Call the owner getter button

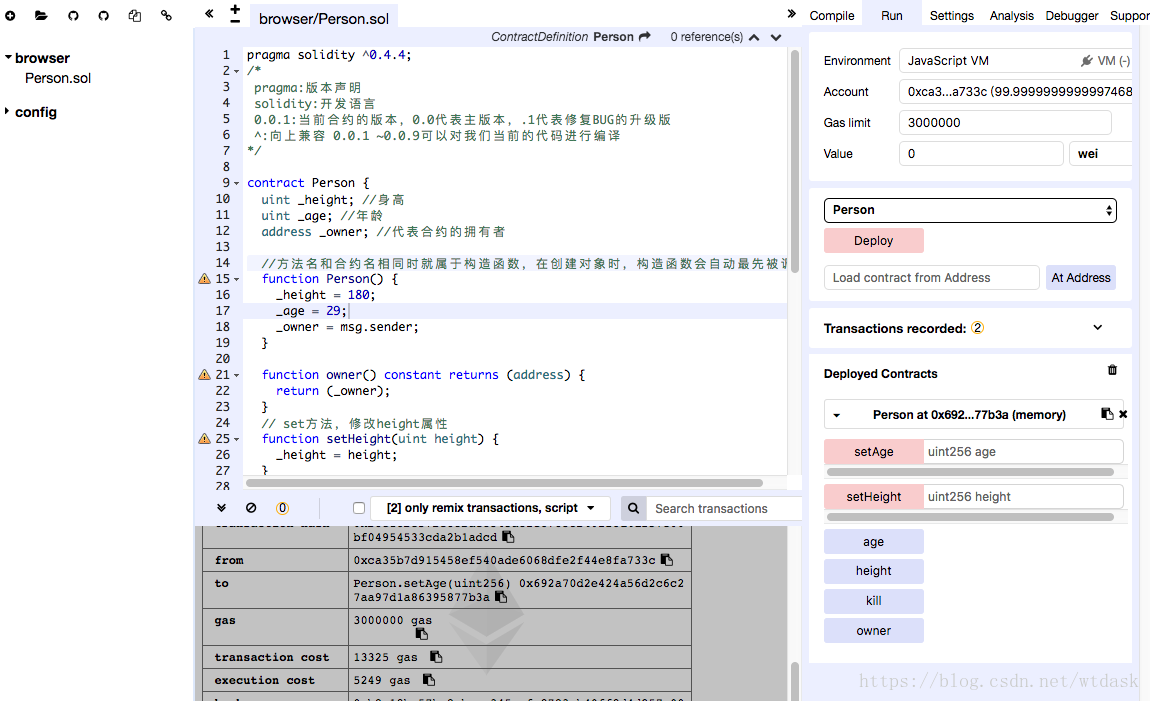pos(874,631)
